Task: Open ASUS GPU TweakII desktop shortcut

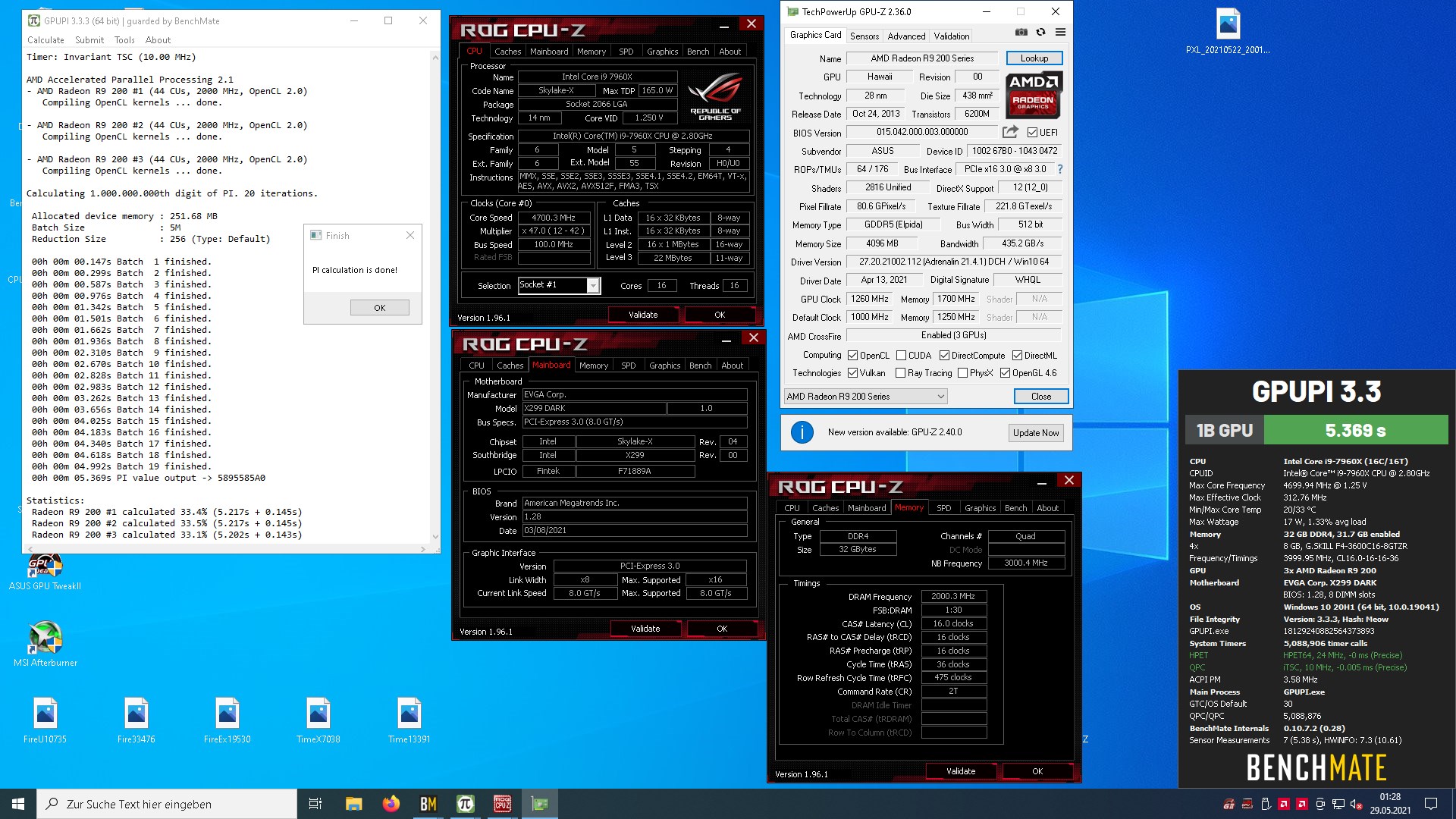Action: (x=45, y=572)
